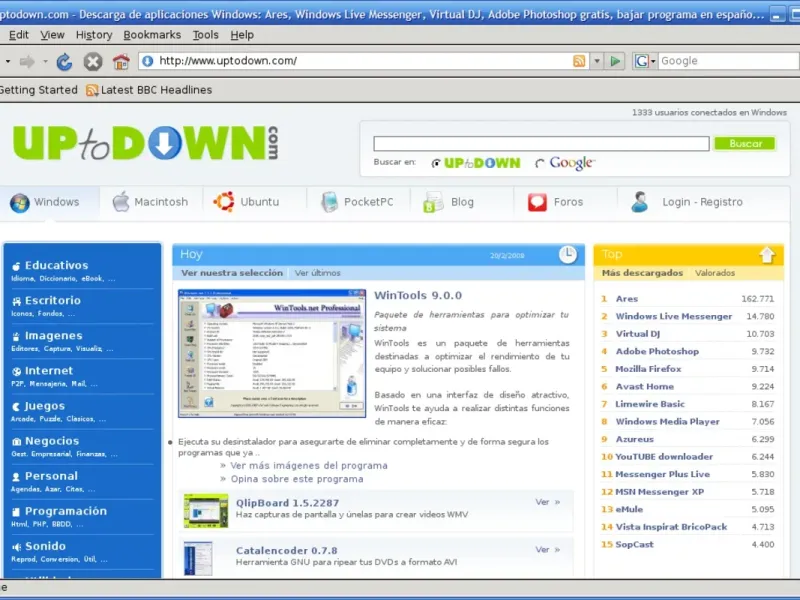Open the History menu
Viewport: 800px width, 600px height.
[94, 35]
